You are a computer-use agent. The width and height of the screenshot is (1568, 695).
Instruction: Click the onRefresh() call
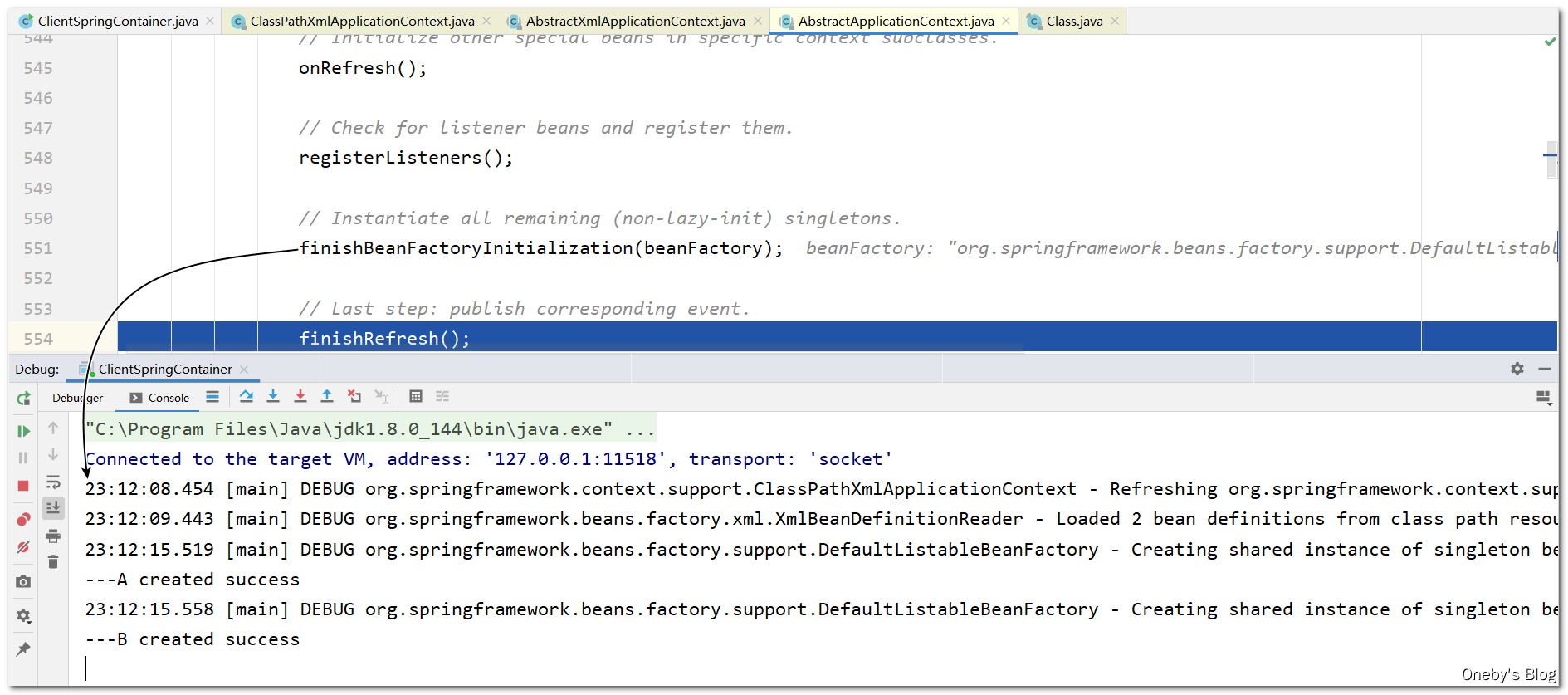click(x=363, y=68)
